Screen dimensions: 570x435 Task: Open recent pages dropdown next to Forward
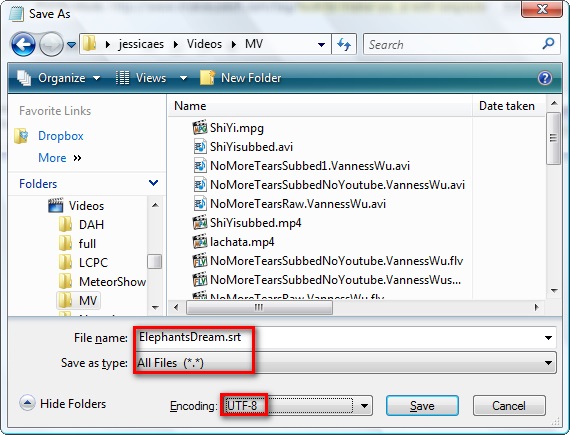click(72, 45)
